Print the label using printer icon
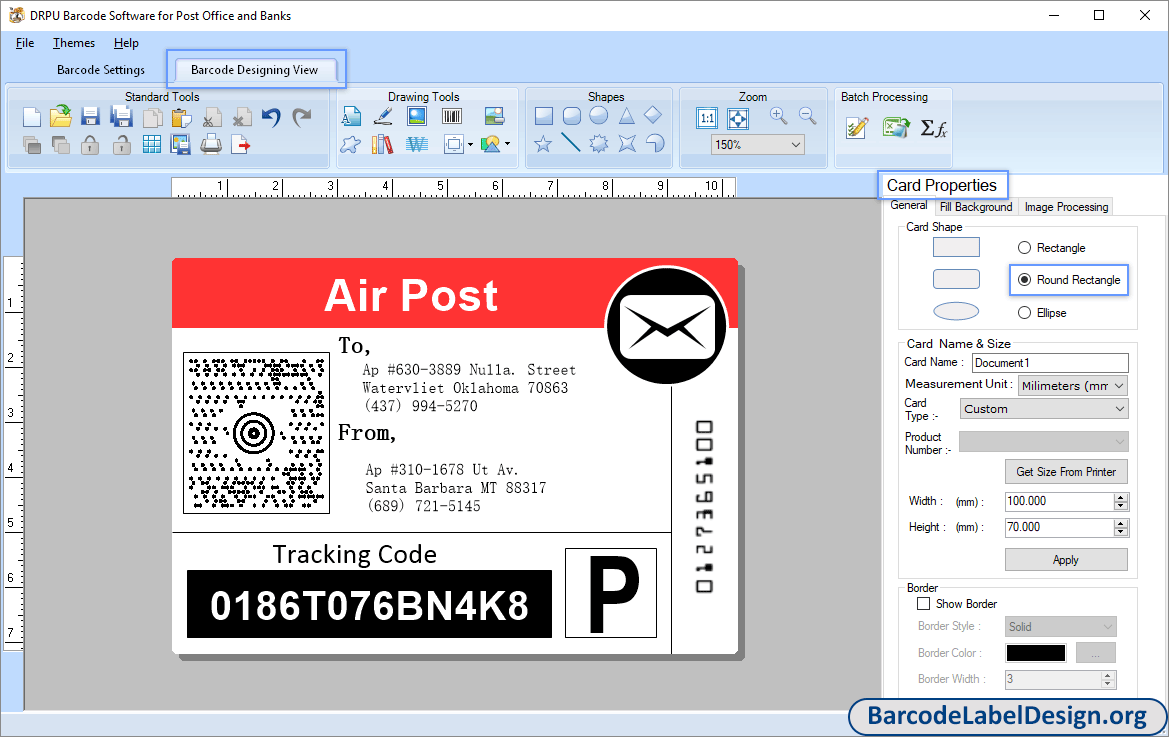The image size is (1169, 737). pos(211,144)
